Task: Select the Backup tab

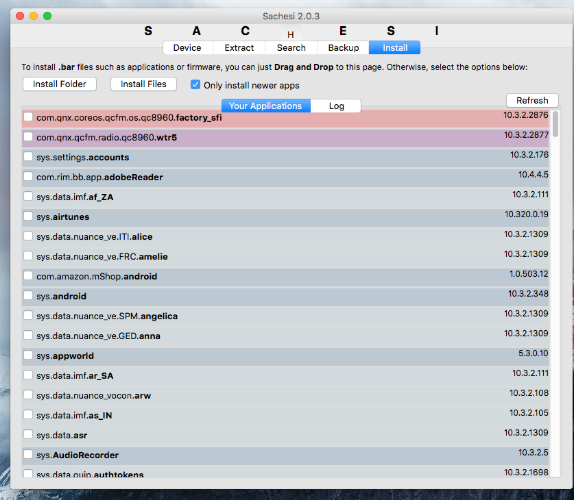Action: [343, 48]
